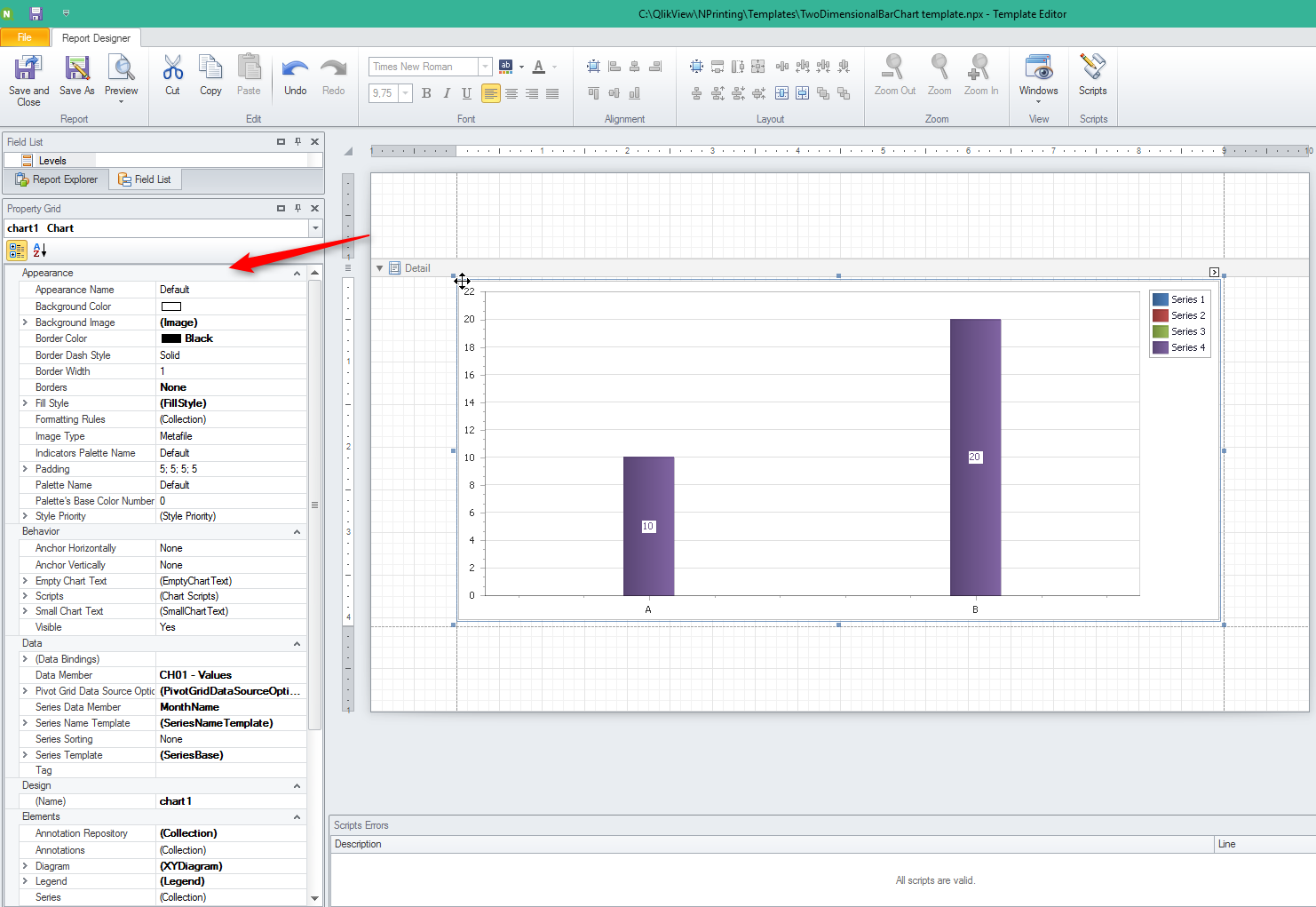
Task: Select Levels in Field List
Action: pos(52,161)
